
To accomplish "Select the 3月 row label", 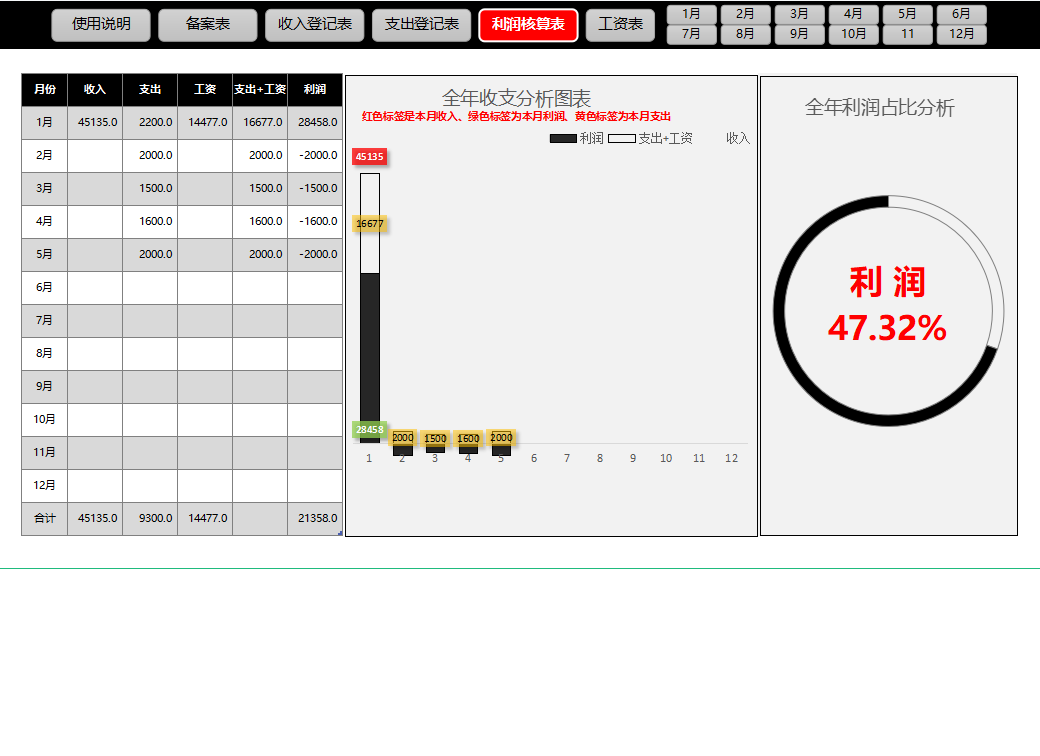I will click(x=44, y=189).
